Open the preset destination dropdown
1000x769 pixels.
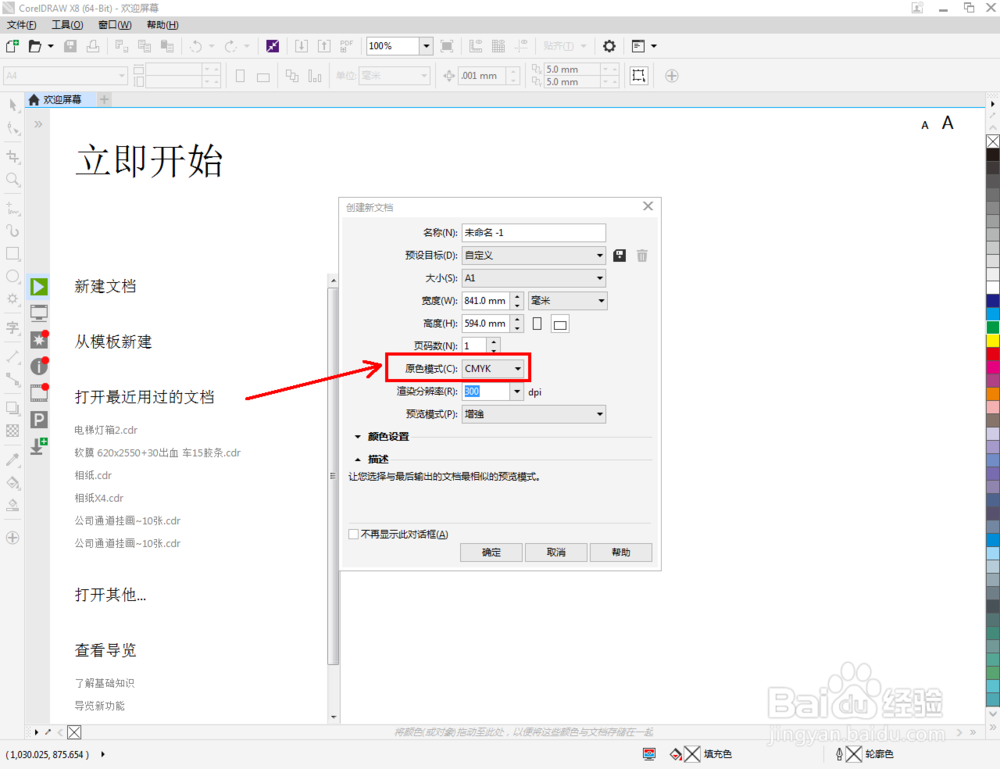(534, 256)
